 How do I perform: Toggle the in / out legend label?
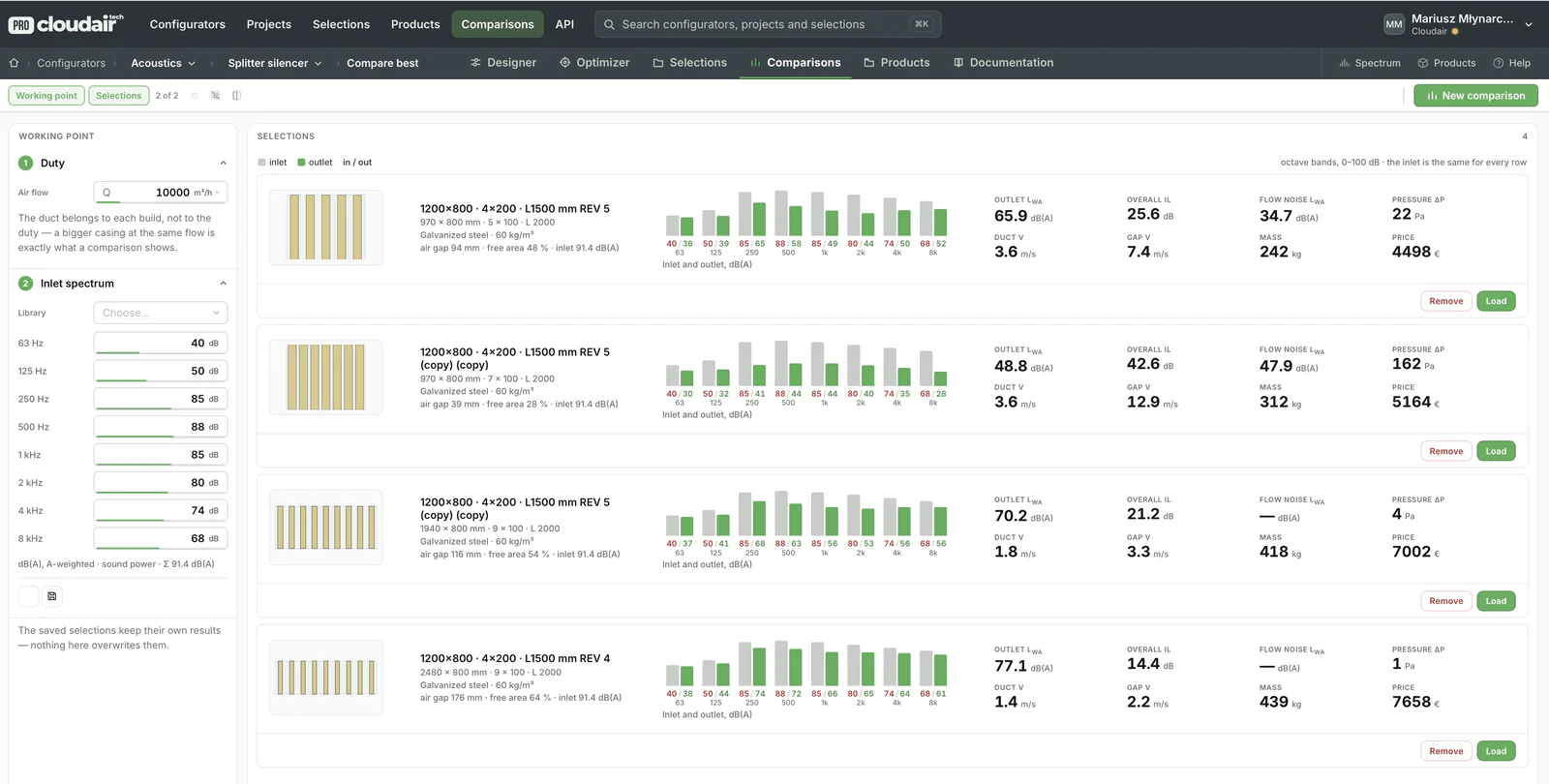[357, 163]
